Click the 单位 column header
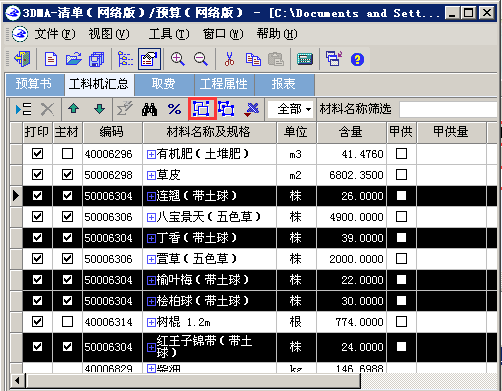Screen dimensions: 502x391 [x=296, y=132]
